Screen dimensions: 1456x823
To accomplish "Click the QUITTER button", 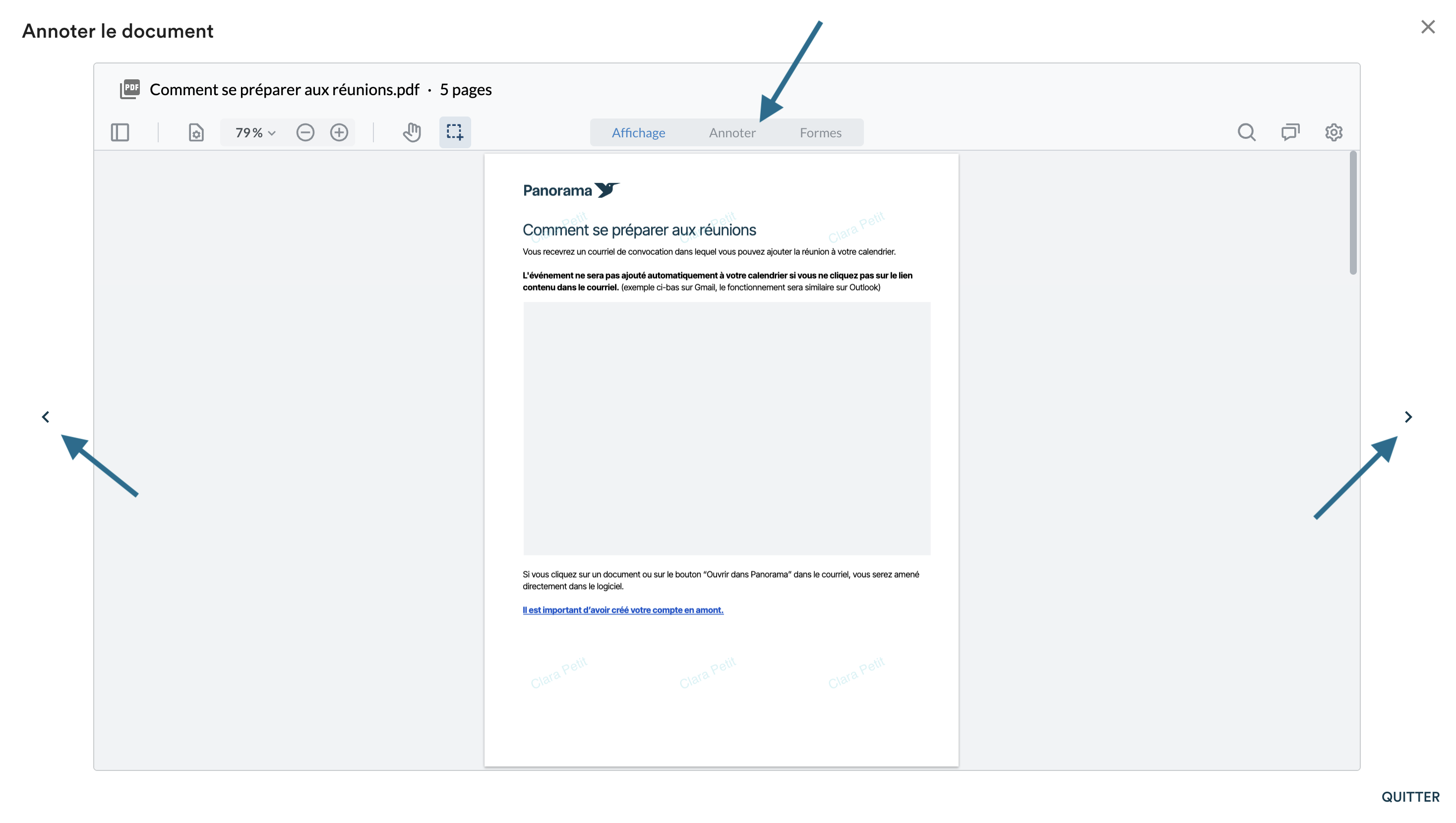I will click(x=1410, y=797).
